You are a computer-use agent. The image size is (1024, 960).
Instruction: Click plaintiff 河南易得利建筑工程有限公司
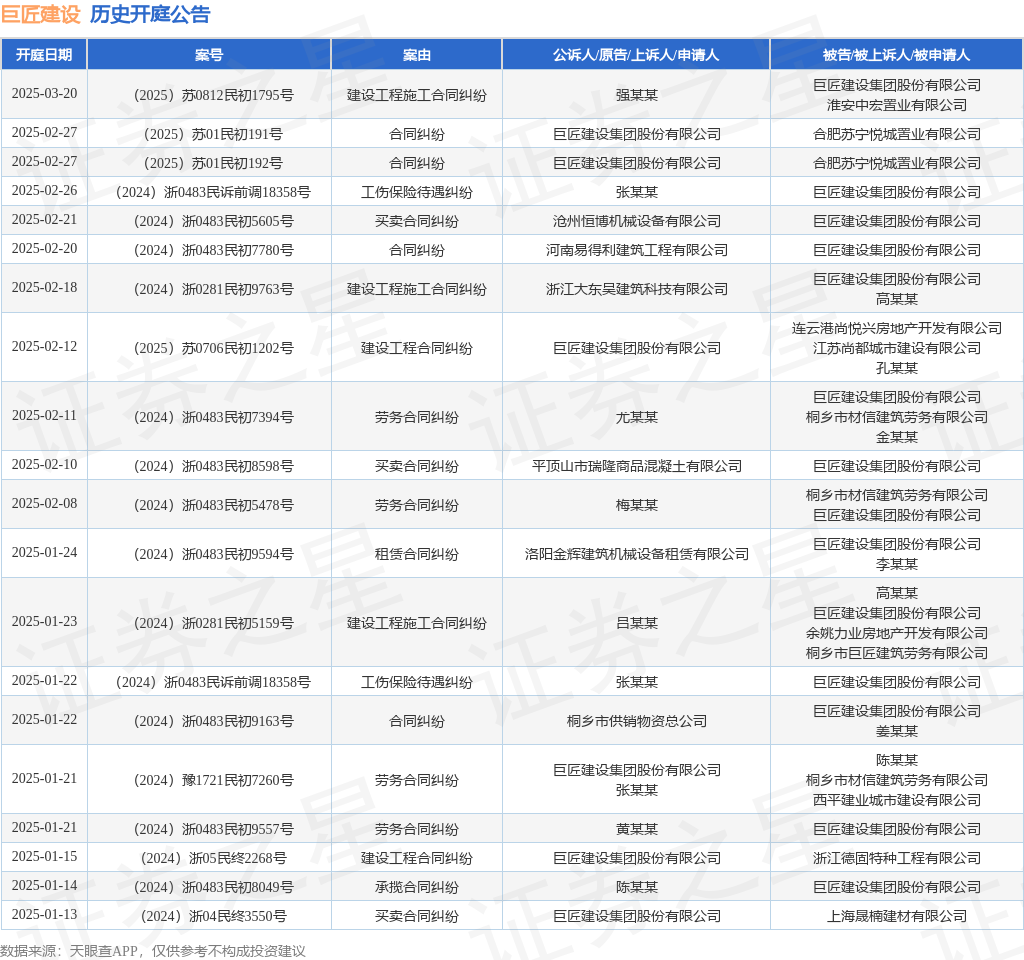pyautogui.click(x=637, y=250)
